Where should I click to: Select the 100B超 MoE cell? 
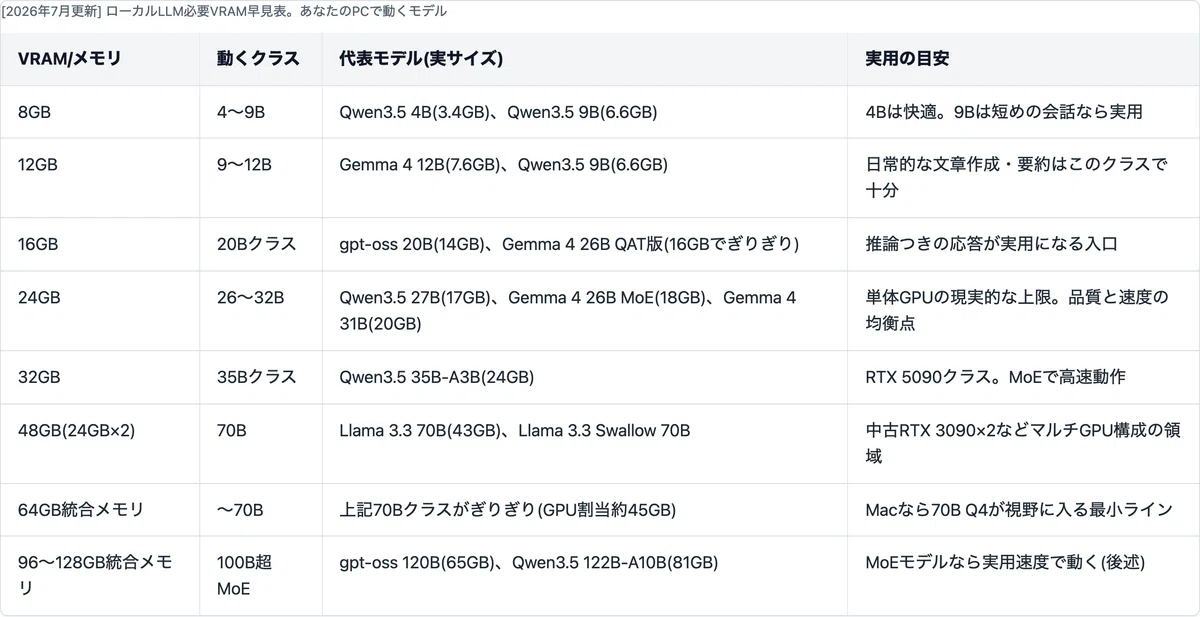(261, 576)
